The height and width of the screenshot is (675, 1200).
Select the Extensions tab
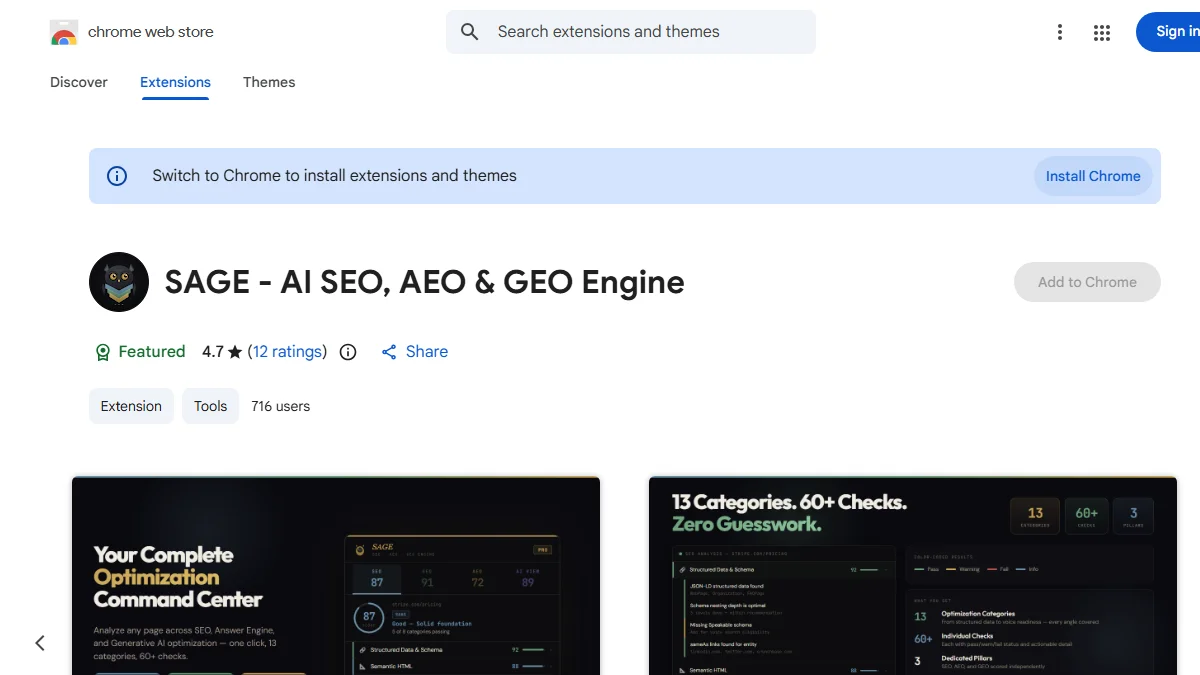click(175, 82)
